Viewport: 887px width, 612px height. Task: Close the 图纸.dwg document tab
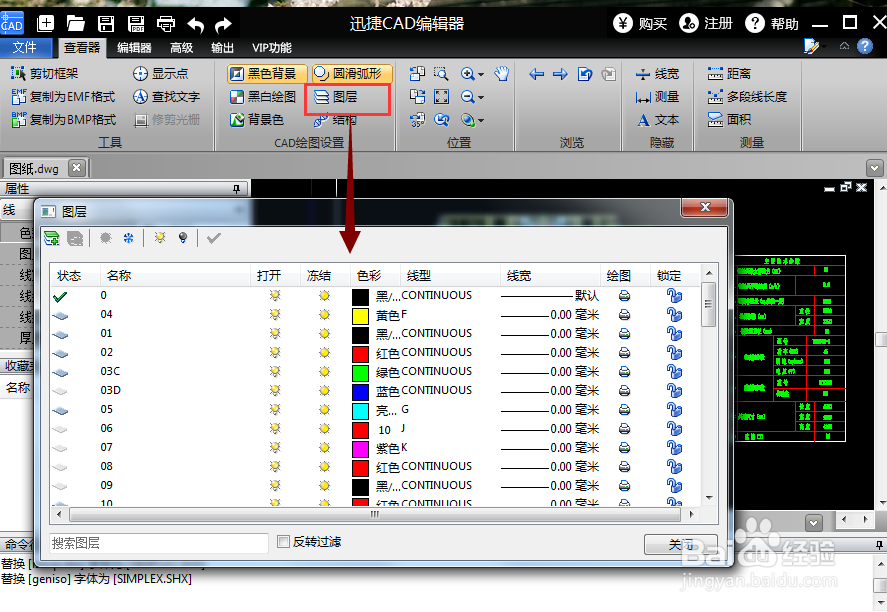[76, 168]
